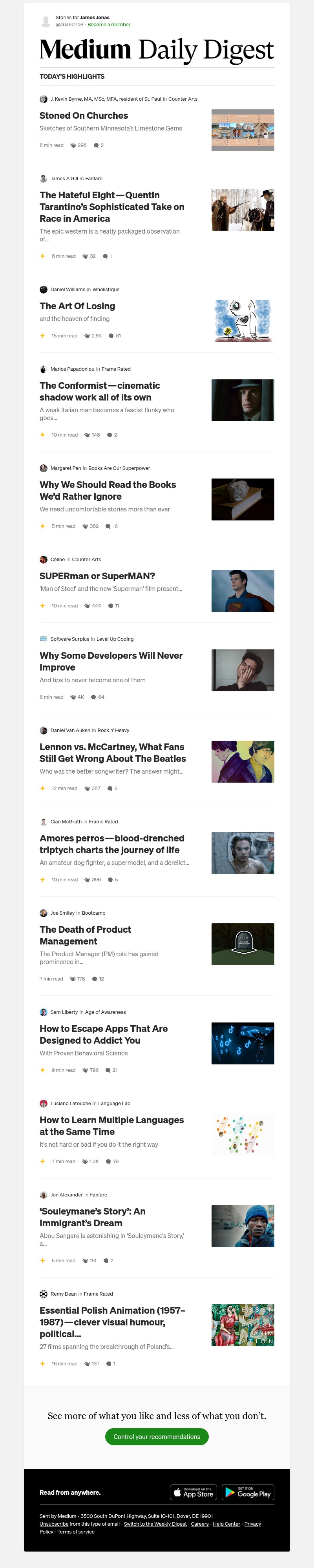
Task: Click the Superman thumbnail image
Action: [243, 591]
